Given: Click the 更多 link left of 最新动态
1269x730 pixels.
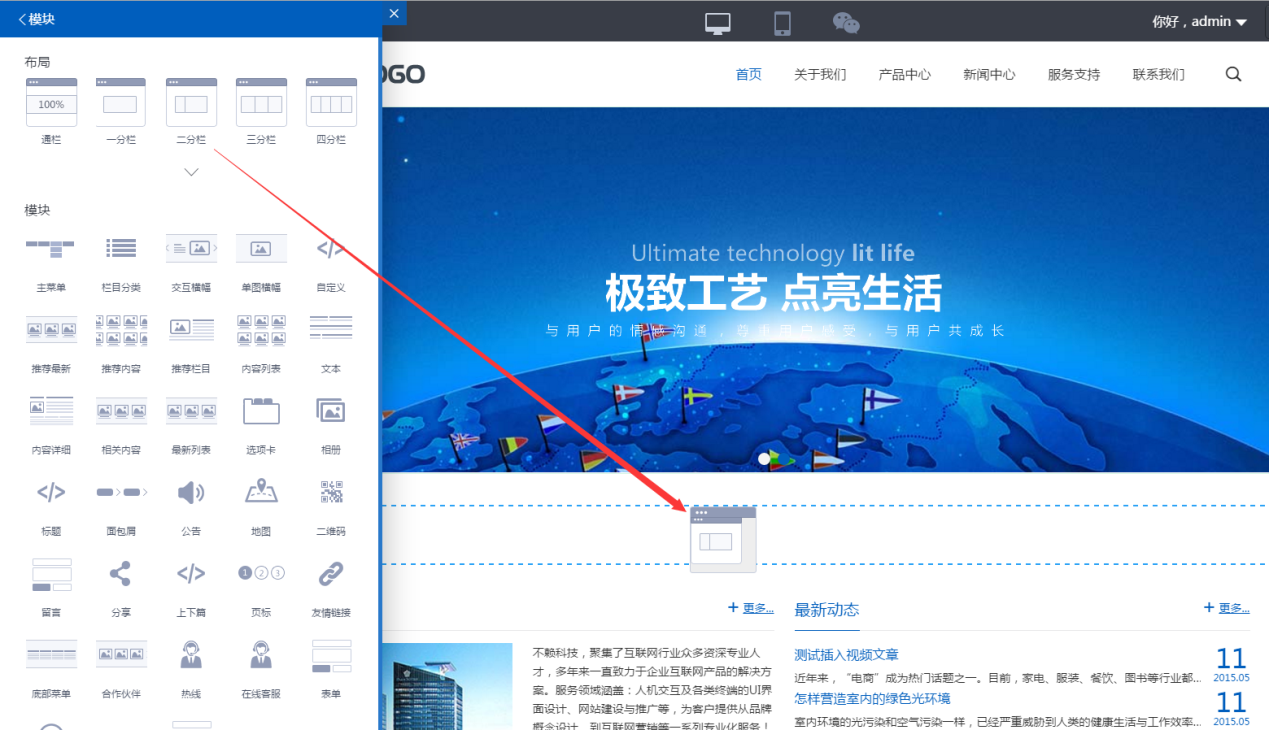Looking at the screenshot, I should pyautogui.click(x=751, y=608).
